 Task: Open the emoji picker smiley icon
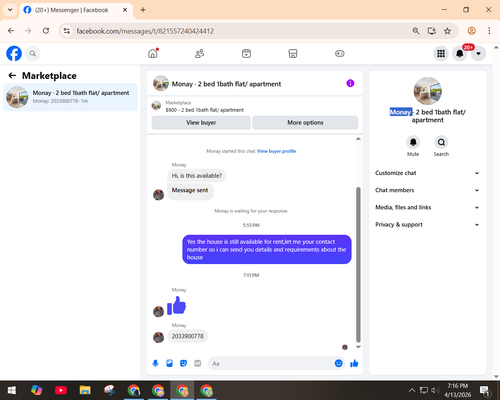click(338, 363)
